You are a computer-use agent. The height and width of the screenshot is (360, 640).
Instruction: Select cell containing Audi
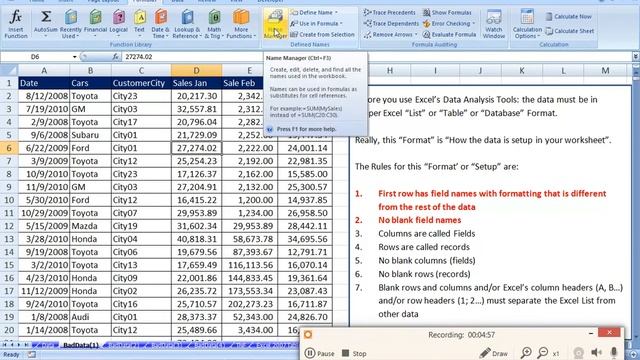tap(90, 317)
